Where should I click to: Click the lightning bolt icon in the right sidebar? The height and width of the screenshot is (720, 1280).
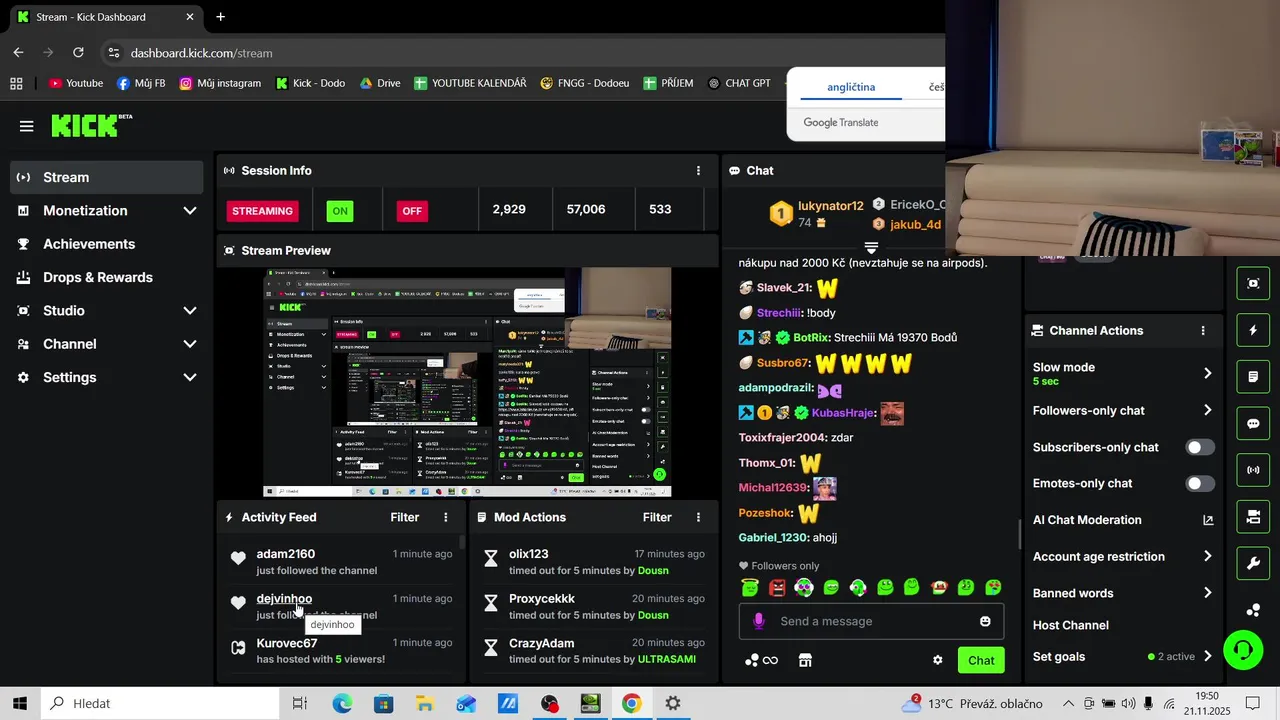click(x=1253, y=330)
